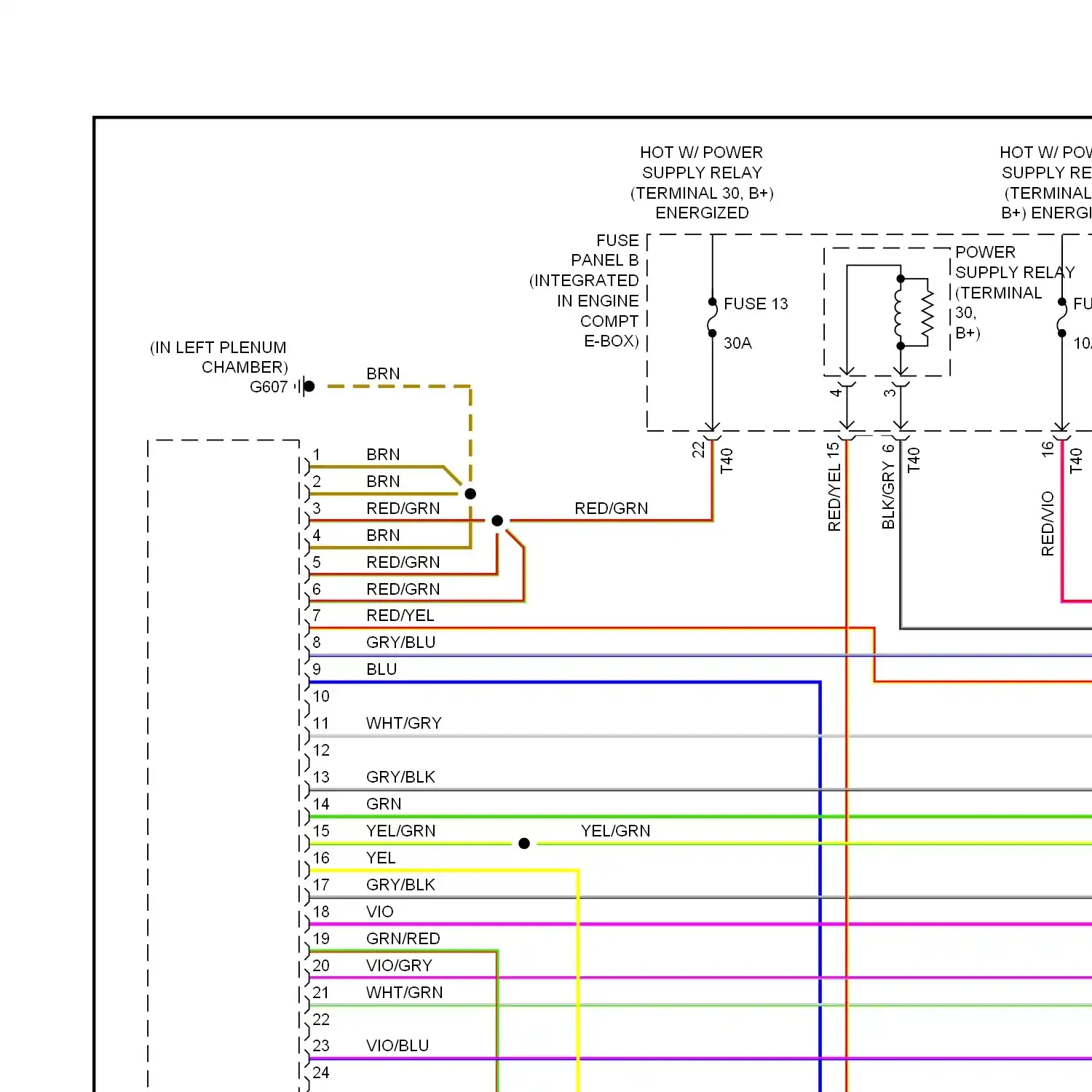Click empty connector pin number 24

click(321, 1072)
